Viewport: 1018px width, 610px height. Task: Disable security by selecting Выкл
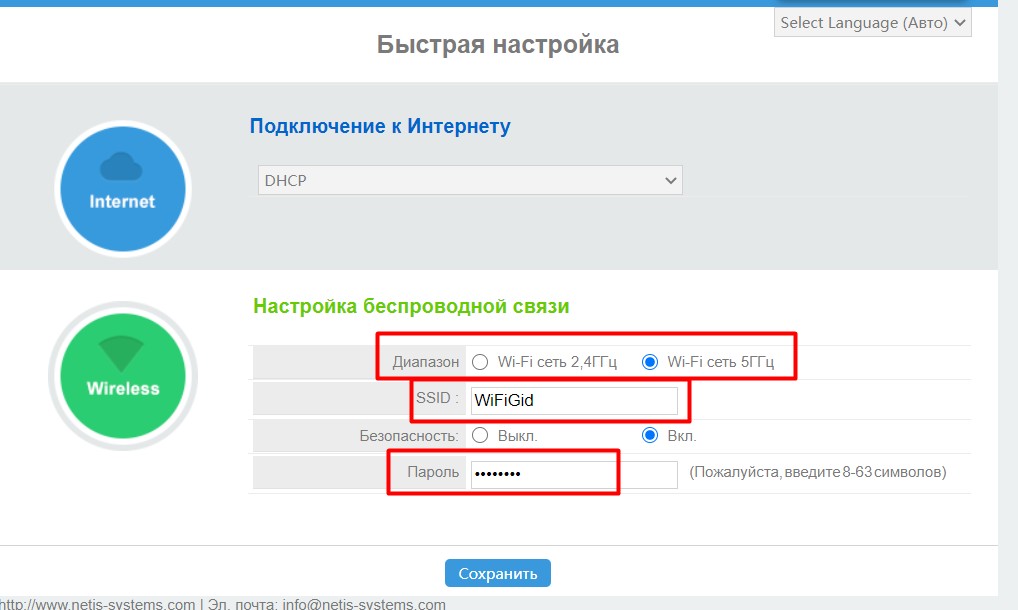[479, 435]
